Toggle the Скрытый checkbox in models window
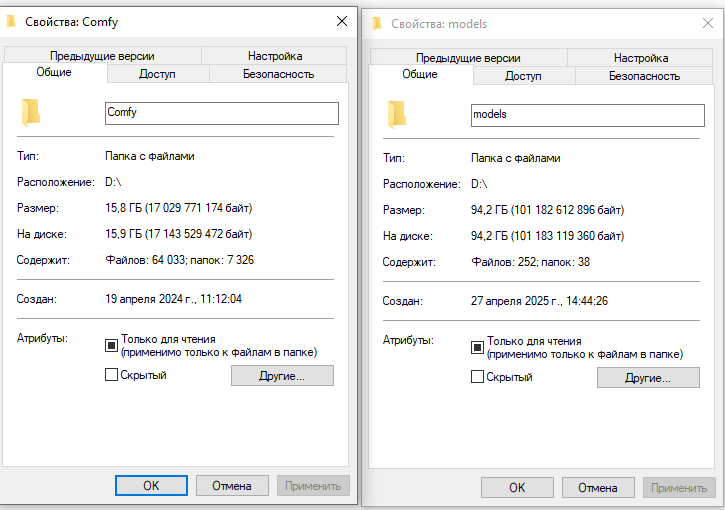This screenshot has width=725, height=510. coord(477,376)
